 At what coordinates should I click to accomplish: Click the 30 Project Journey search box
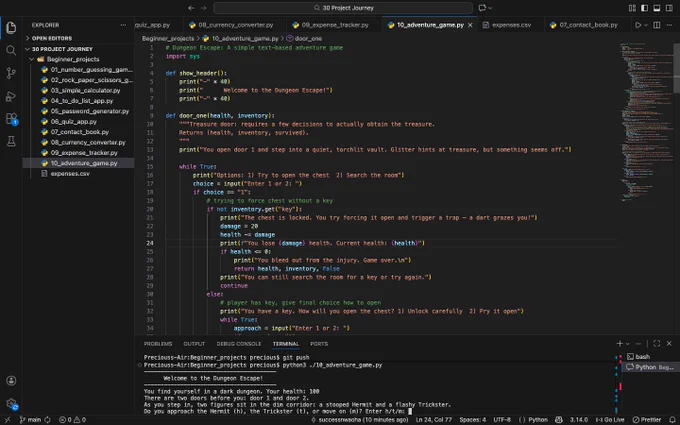[x=343, y=8]
